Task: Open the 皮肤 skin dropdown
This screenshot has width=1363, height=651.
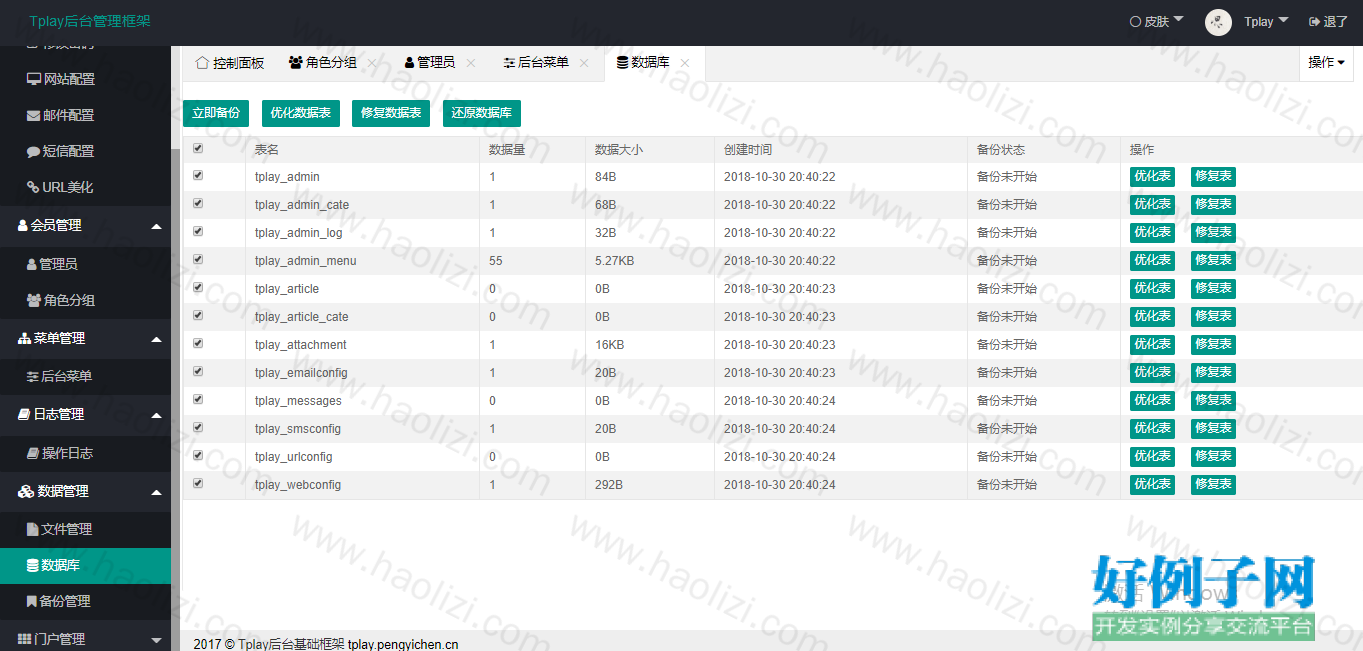Action: (x=1156, y=21)
